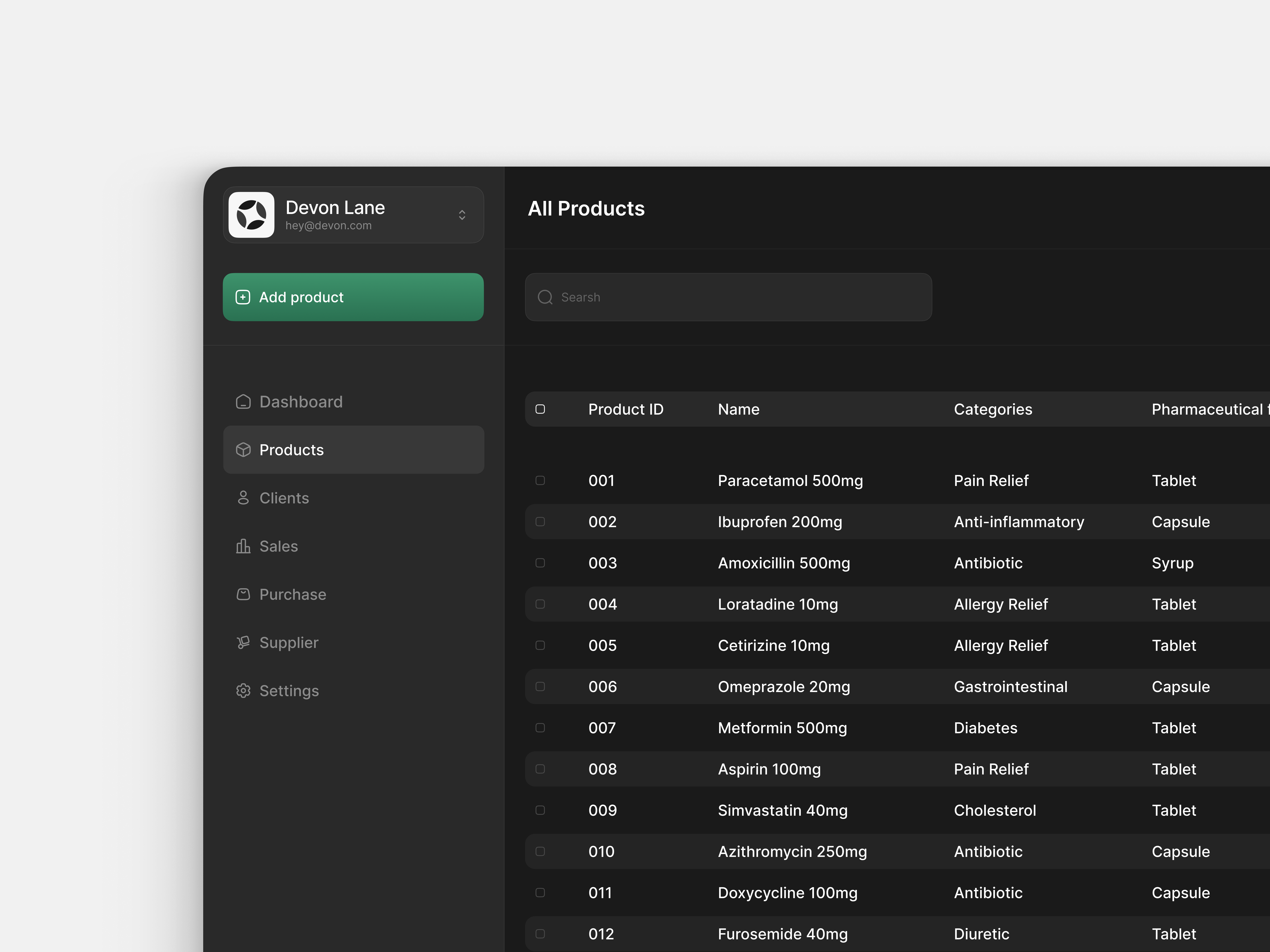The image size is (1270, 952).
Task: Toggle the select-all checkbox in table header
Action: click(x=540, y=409)
